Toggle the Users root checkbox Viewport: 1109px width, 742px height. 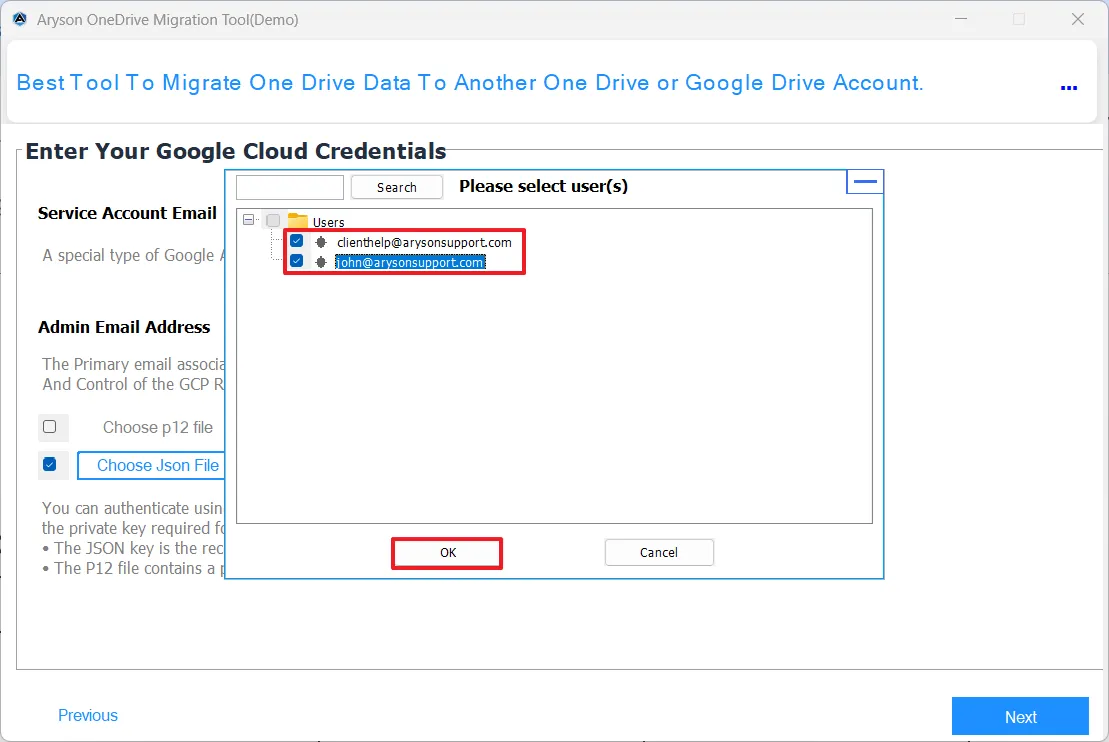(273, 221)
